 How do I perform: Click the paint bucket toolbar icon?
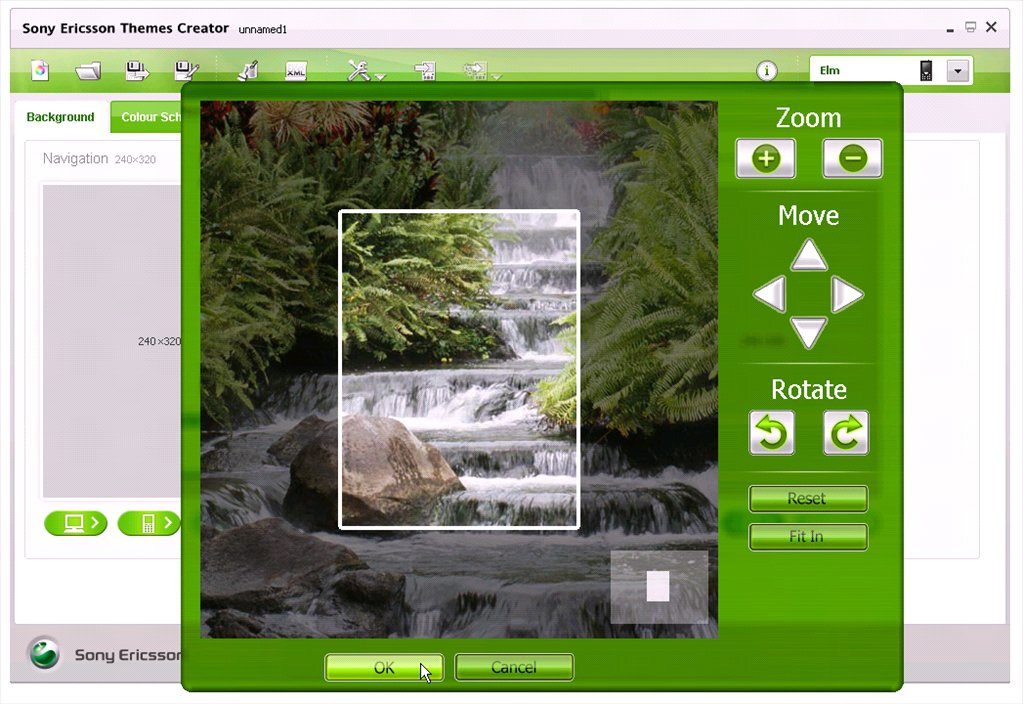pos(248,70)
